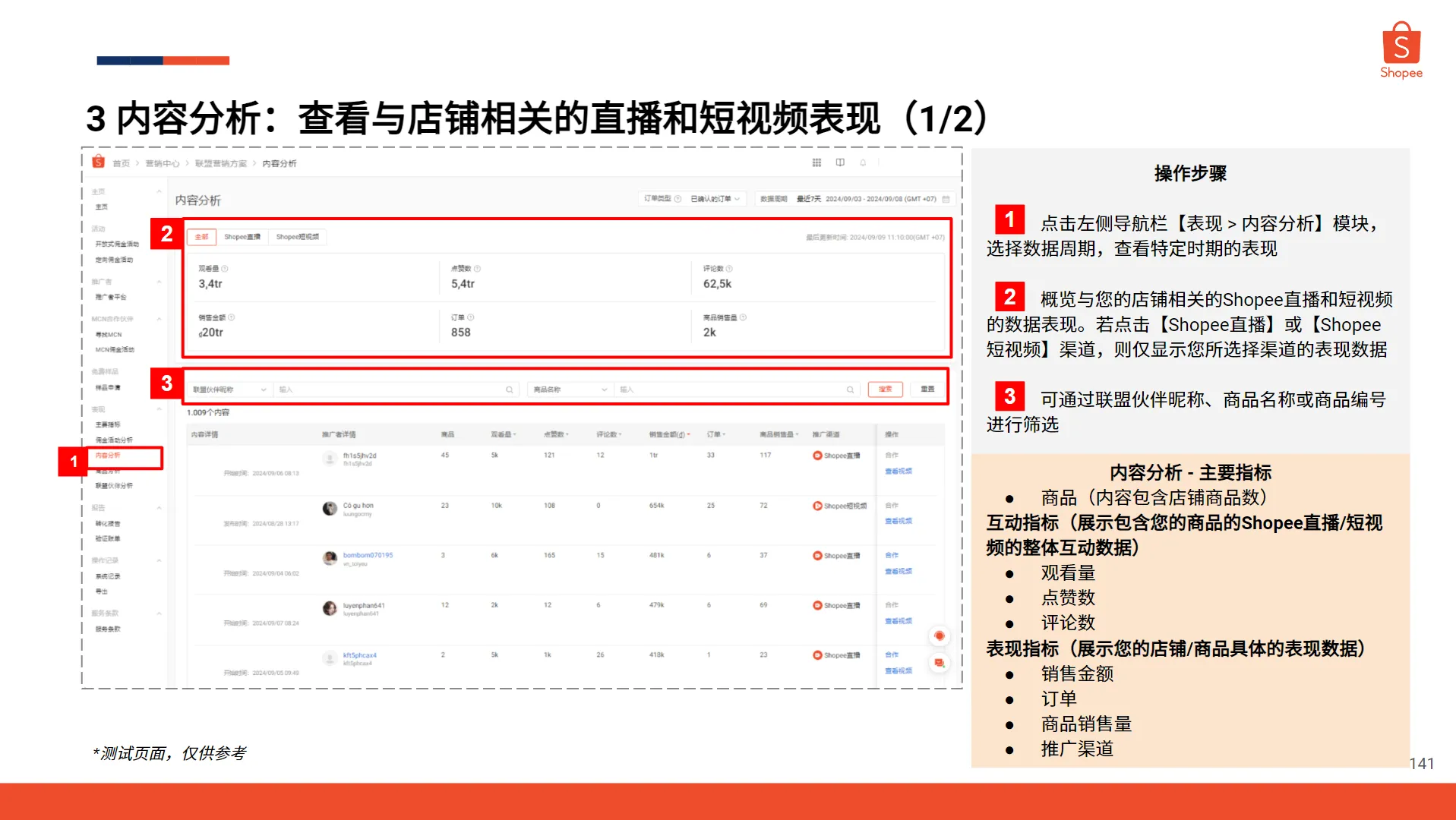1456x820 pixels.
Task: Open the 已确认的订单 order type dropdown
Action: [x=714, y=199]
